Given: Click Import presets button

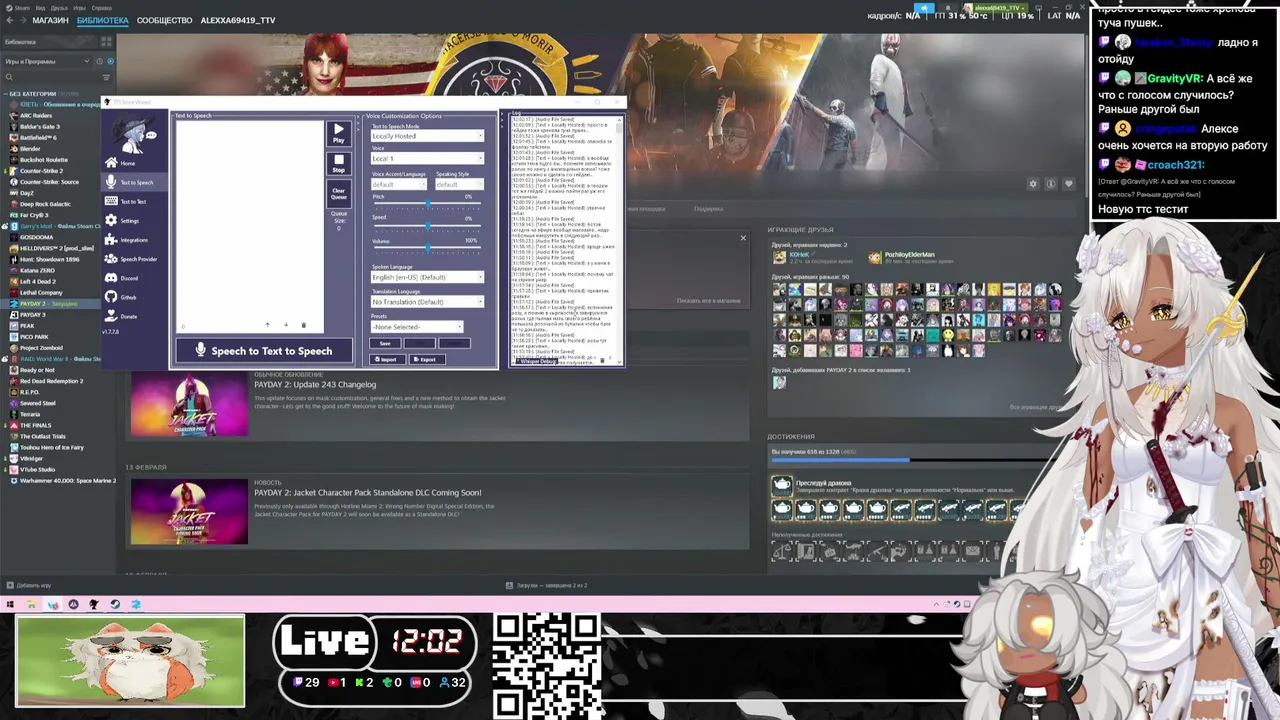Looking at the screenshot, I should coord(386,359).
